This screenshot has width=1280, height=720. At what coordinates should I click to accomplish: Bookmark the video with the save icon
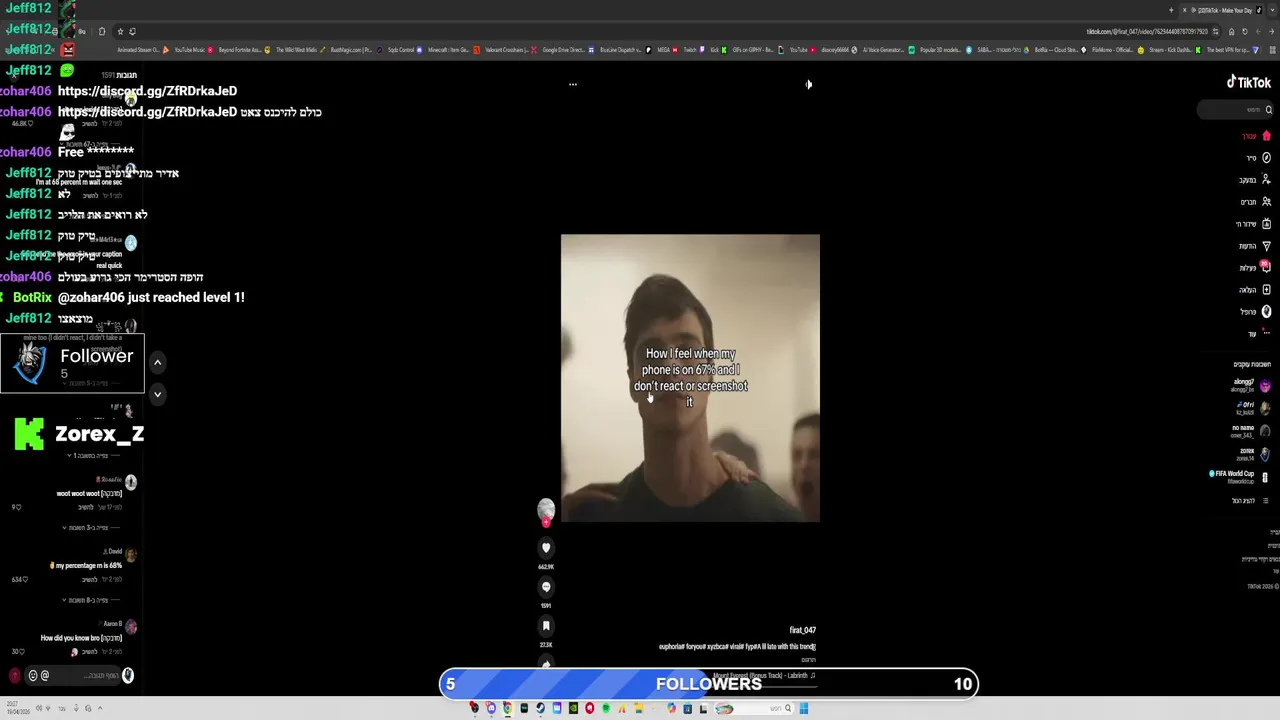click(546, 626)
